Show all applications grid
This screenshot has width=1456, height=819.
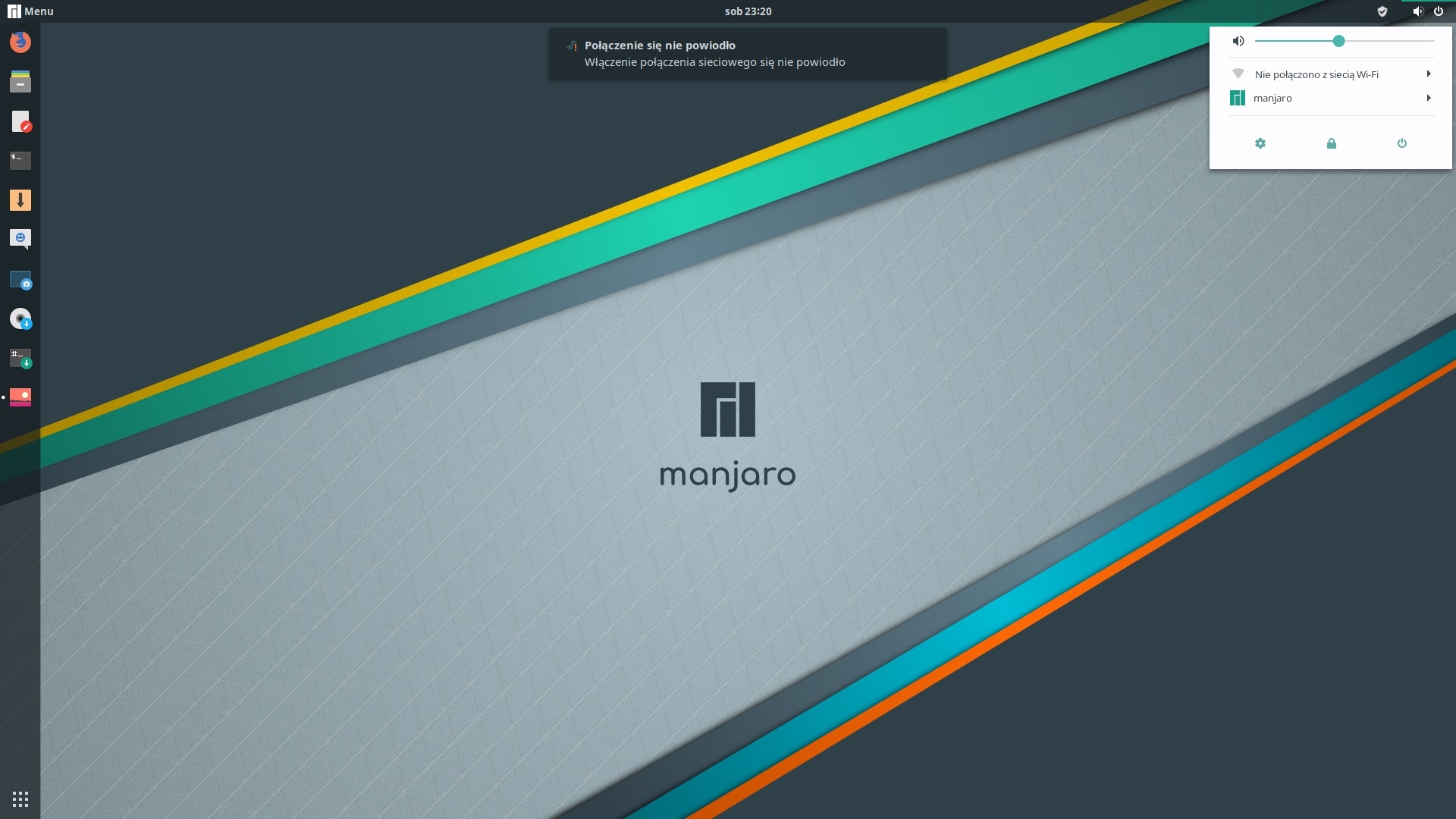coord(20,799)
